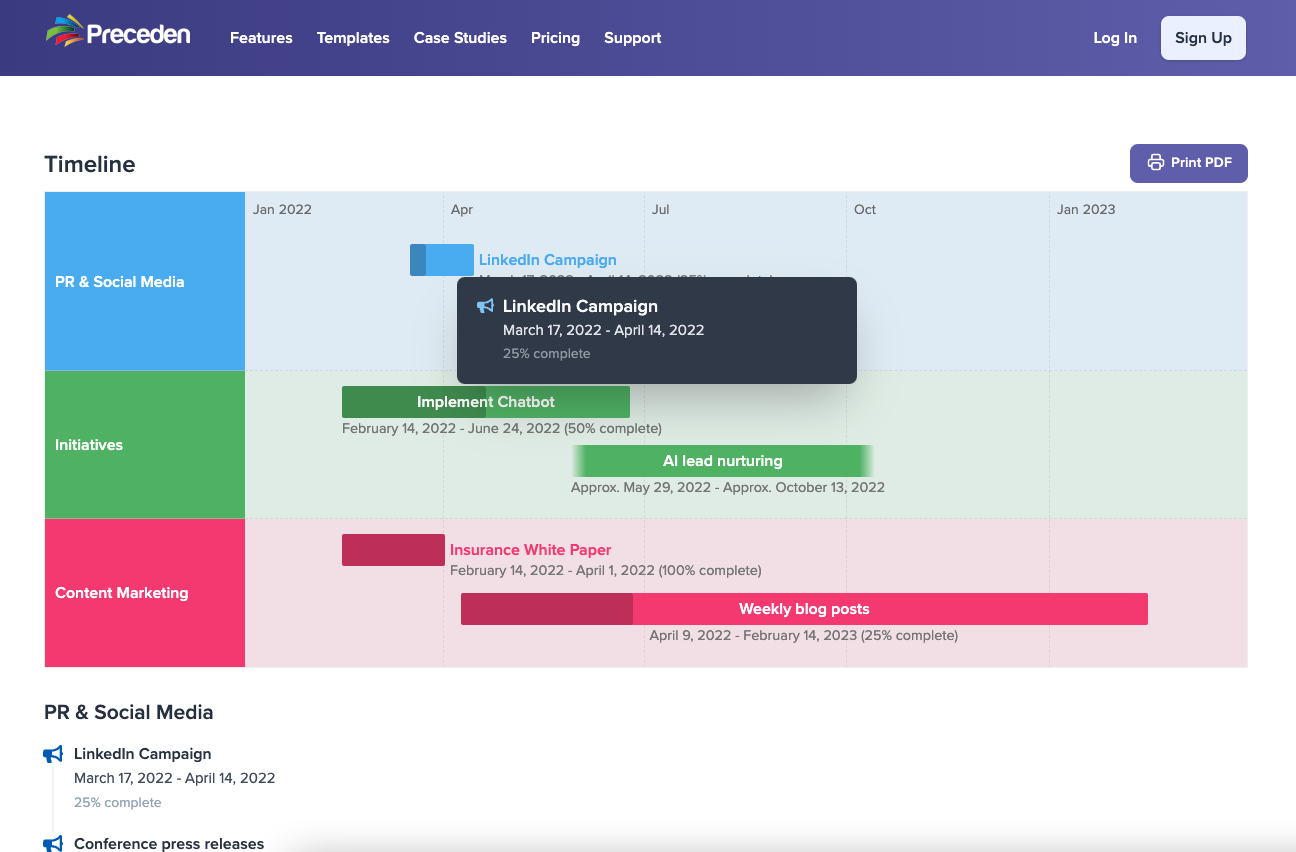1296x852 pixels.
Task: Click megaphone icon beside Conference press releases
Action: [53, 844]
